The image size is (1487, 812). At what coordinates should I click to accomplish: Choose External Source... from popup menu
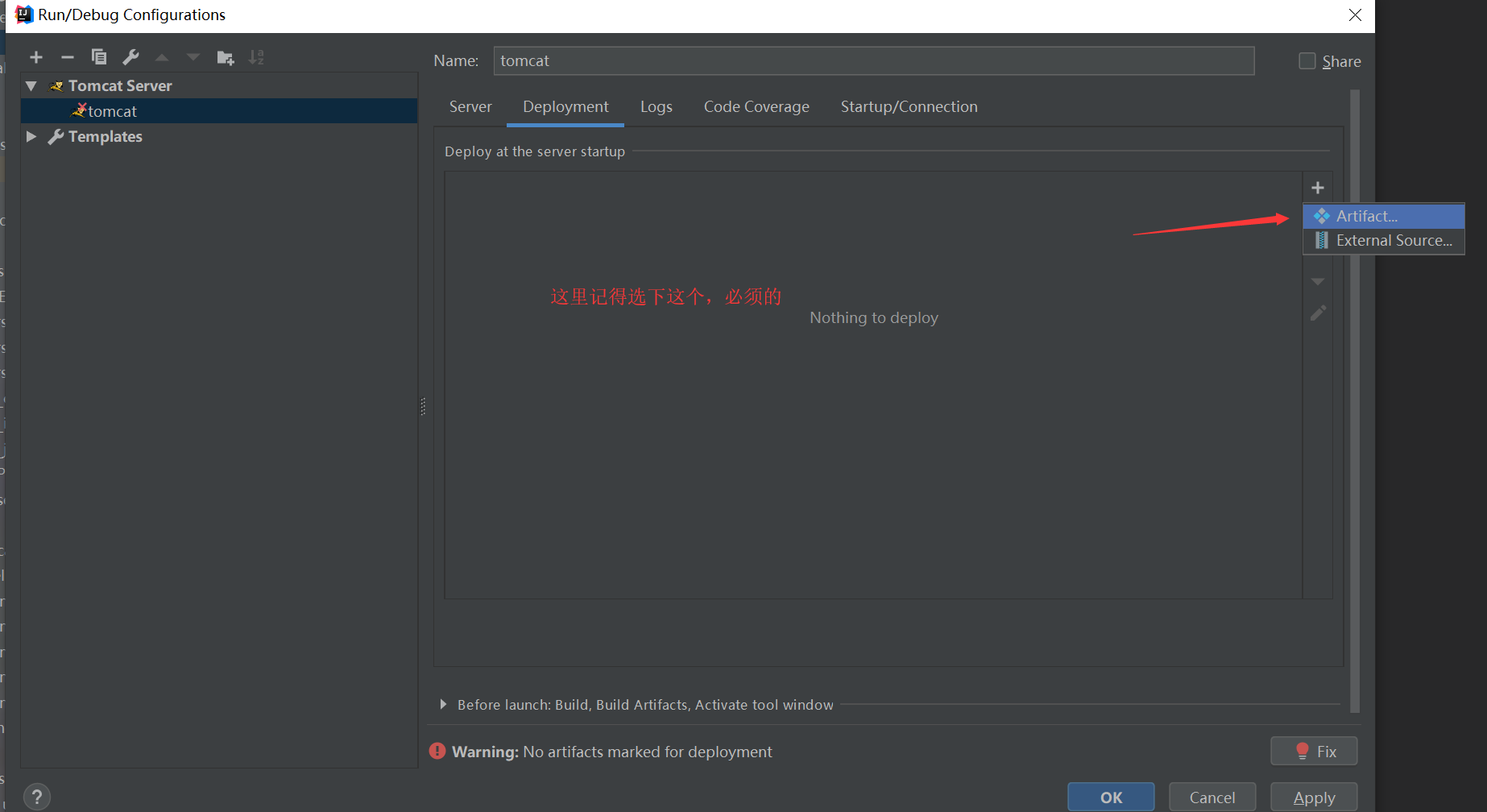click(x=1384, y=240)
